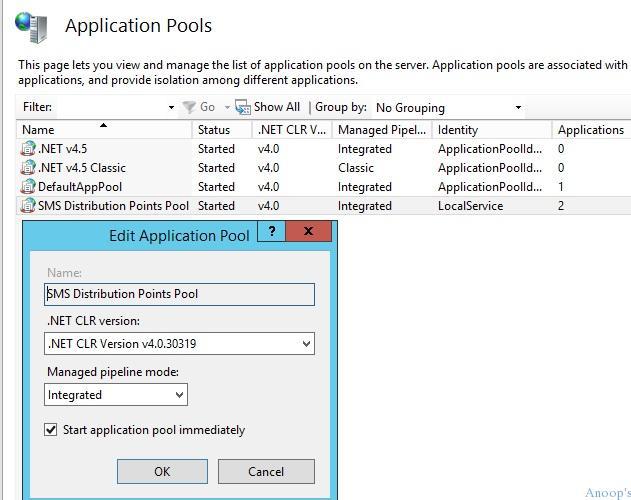Open the Managed pipeline mode dropdown
The width and height of the screenshot is (631, 500).
179,395
